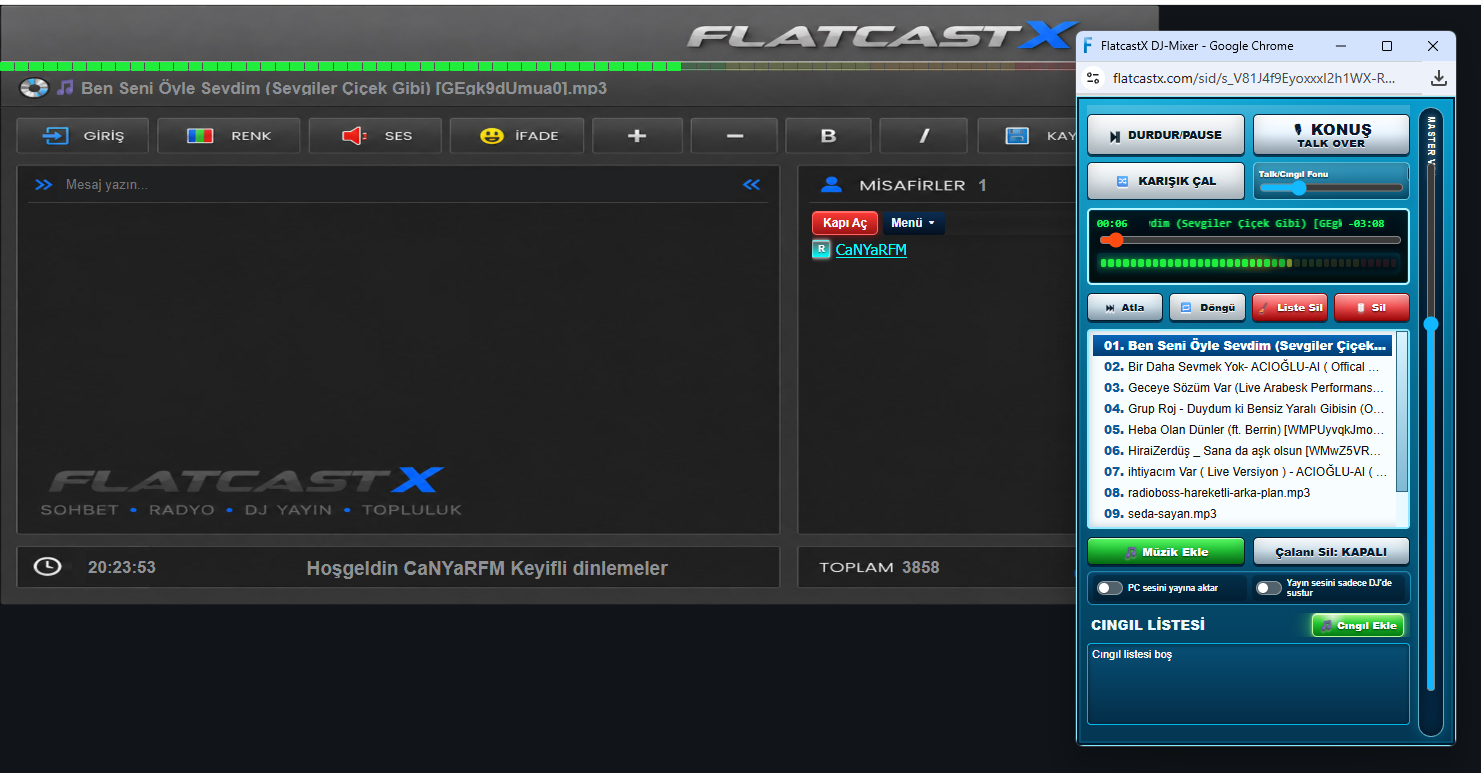The height and width of the screenshot is (773, 1481).
Task: Click the GİRİŞ login button
Action: [83, 136]
